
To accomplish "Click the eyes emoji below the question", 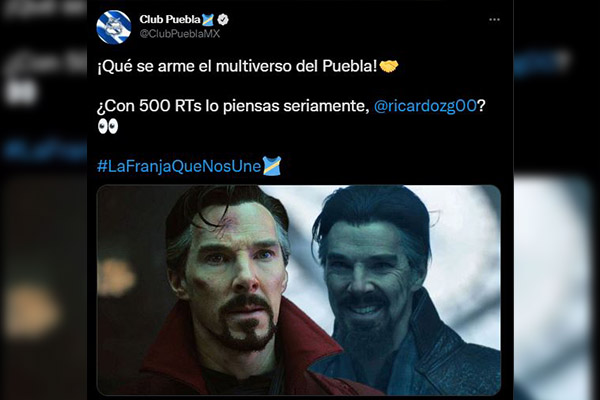I will coord(108,126).
